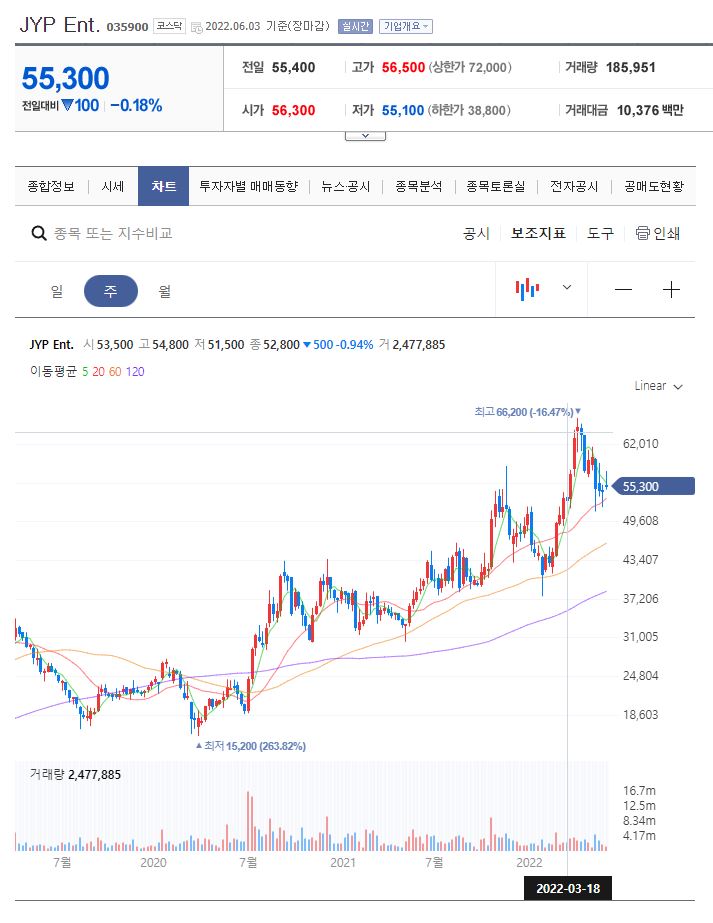Click the 고가 56,500 value

point(403,67)
